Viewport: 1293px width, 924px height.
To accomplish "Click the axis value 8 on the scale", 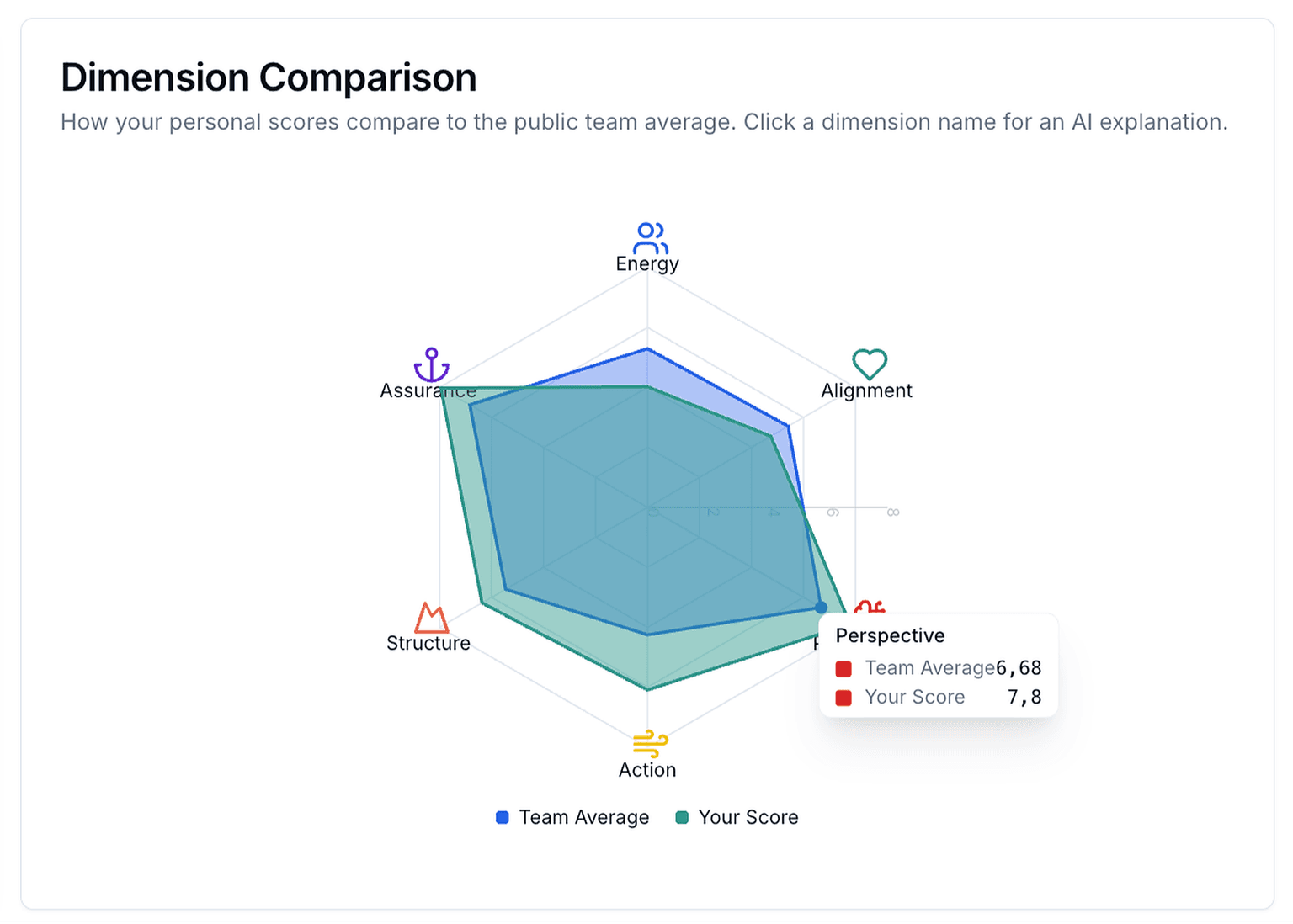I will click(892, 512).
